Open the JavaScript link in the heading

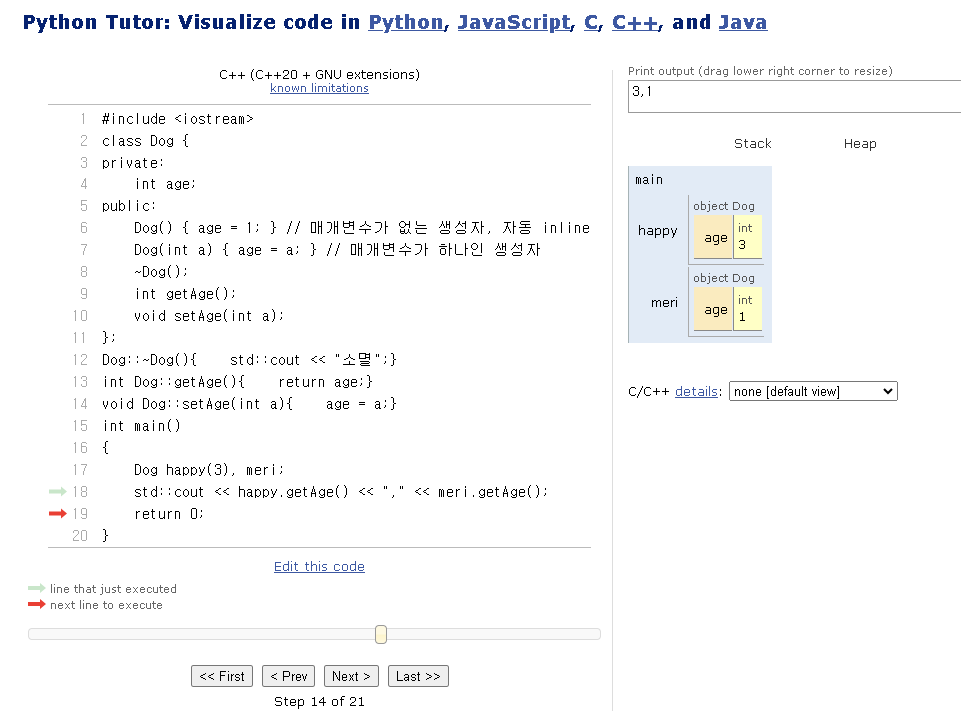(514, 22)
